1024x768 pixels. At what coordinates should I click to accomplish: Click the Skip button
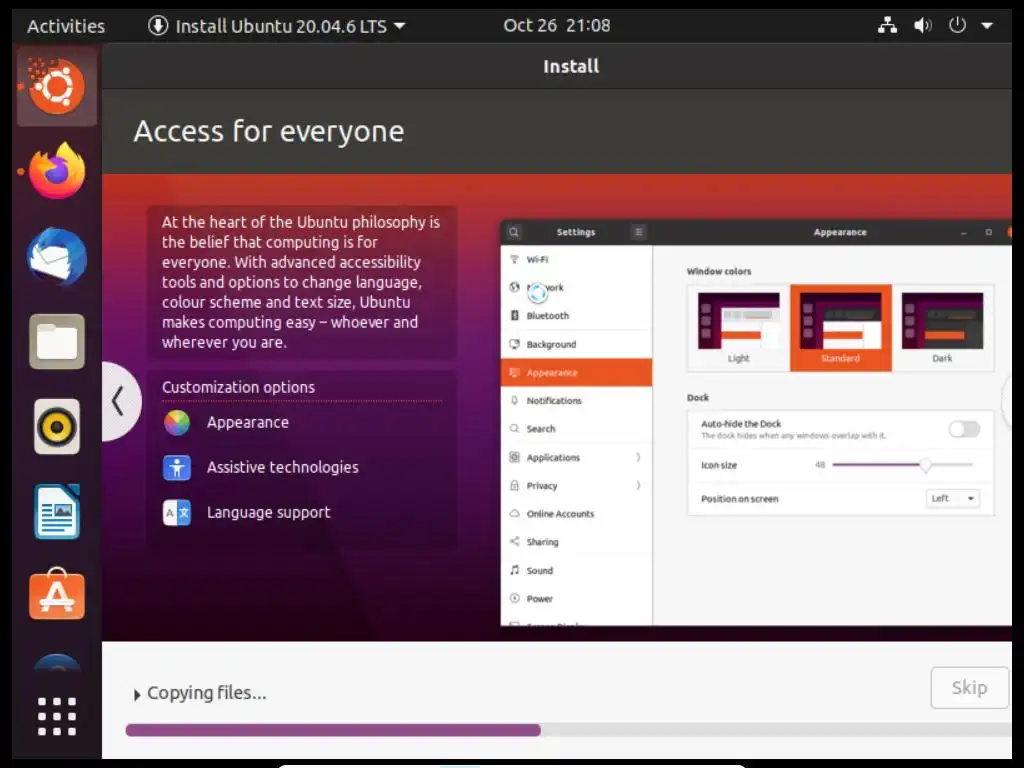pos(969,688)
